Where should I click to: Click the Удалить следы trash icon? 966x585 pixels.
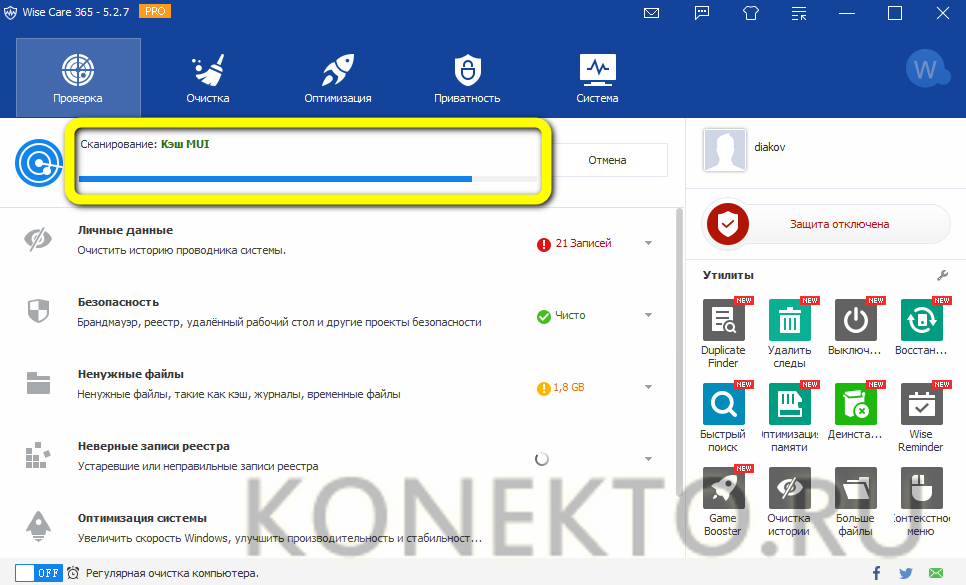pyautogui.click(x=789, y=321)
